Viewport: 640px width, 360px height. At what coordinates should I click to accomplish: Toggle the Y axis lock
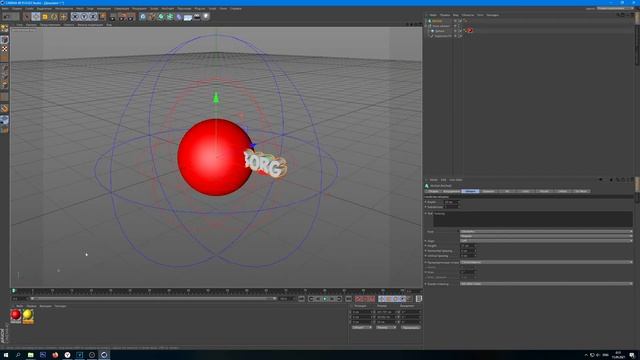pyautogui.click(x=84, y=17)
